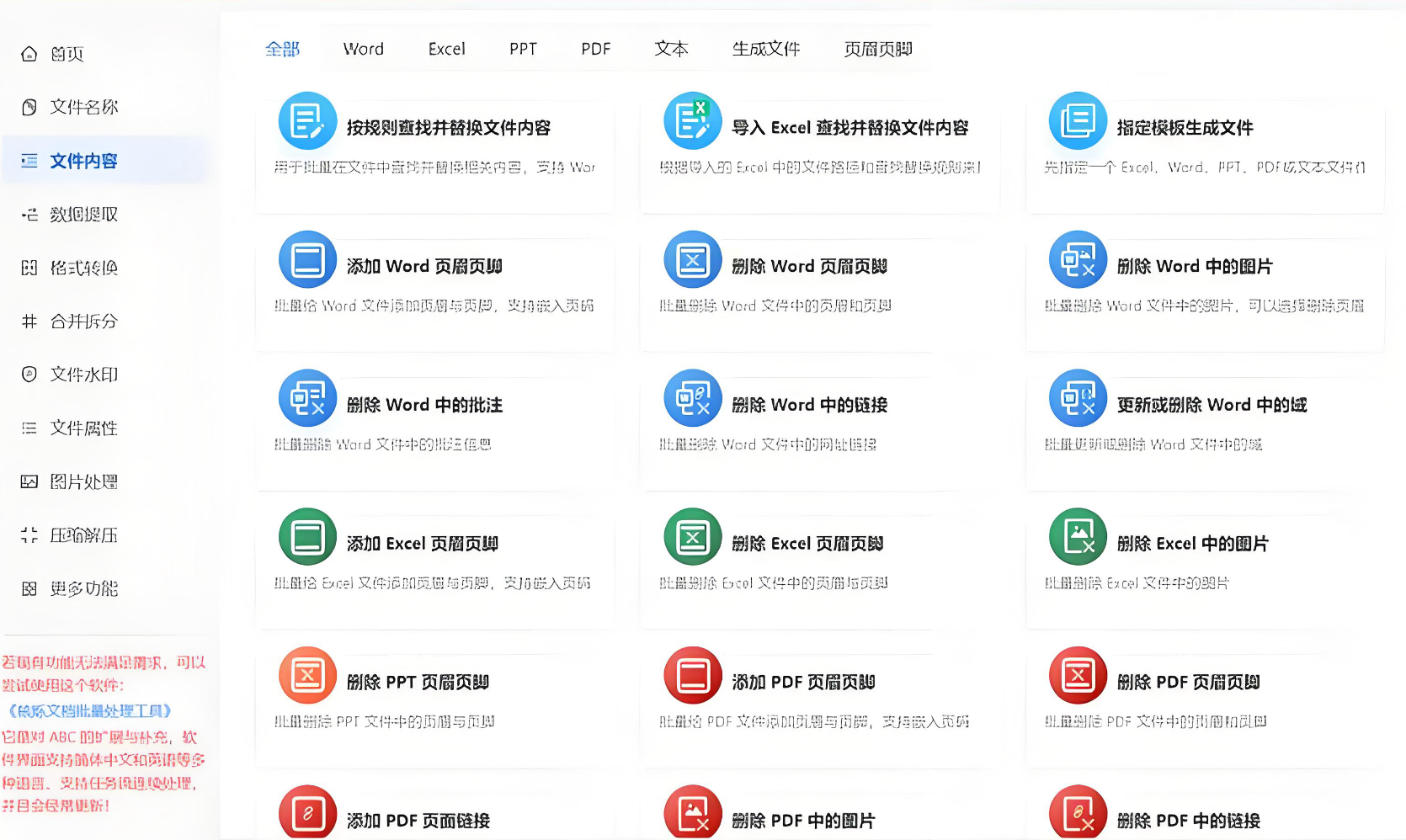Switch to the 全部 tab
The width and height of the screenshot is (1406, 840).
282,49
